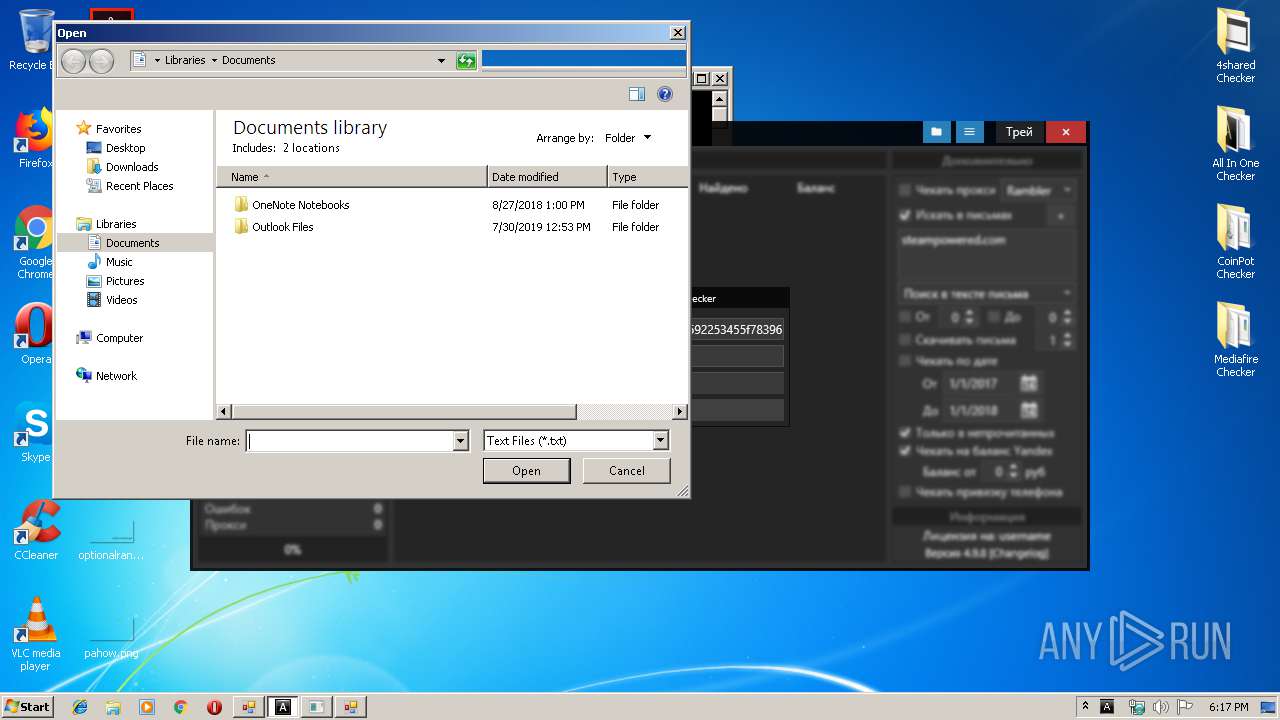Toggle the download letters checkbox
Screen dimensions: 1280x720
point(905,340)
